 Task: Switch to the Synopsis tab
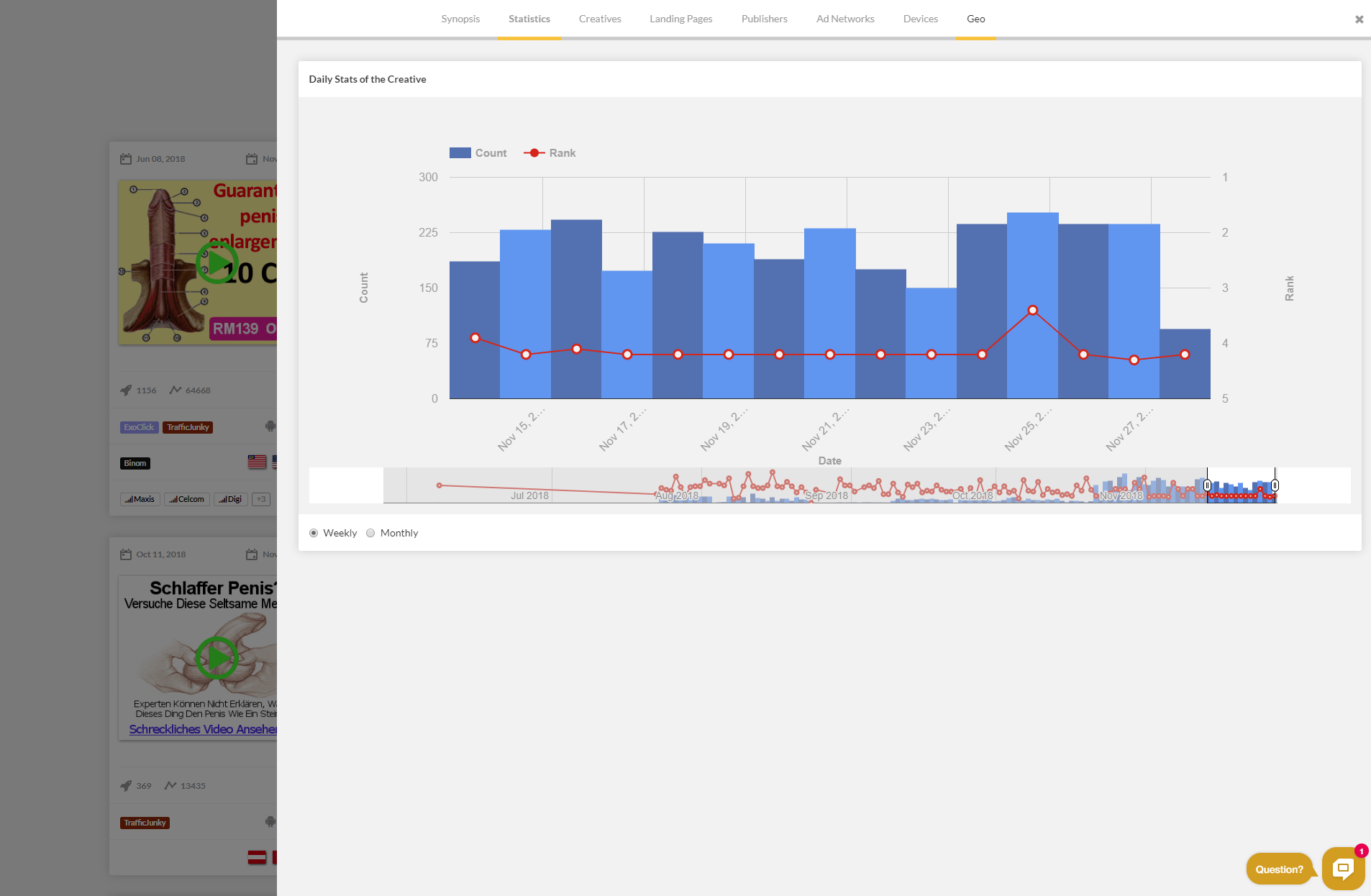pos(460,19)
